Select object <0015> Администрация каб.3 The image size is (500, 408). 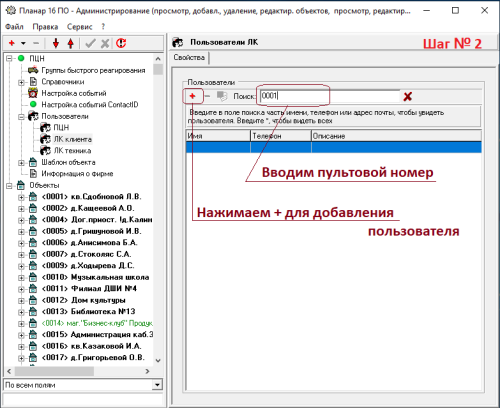[x=97, y=335]
